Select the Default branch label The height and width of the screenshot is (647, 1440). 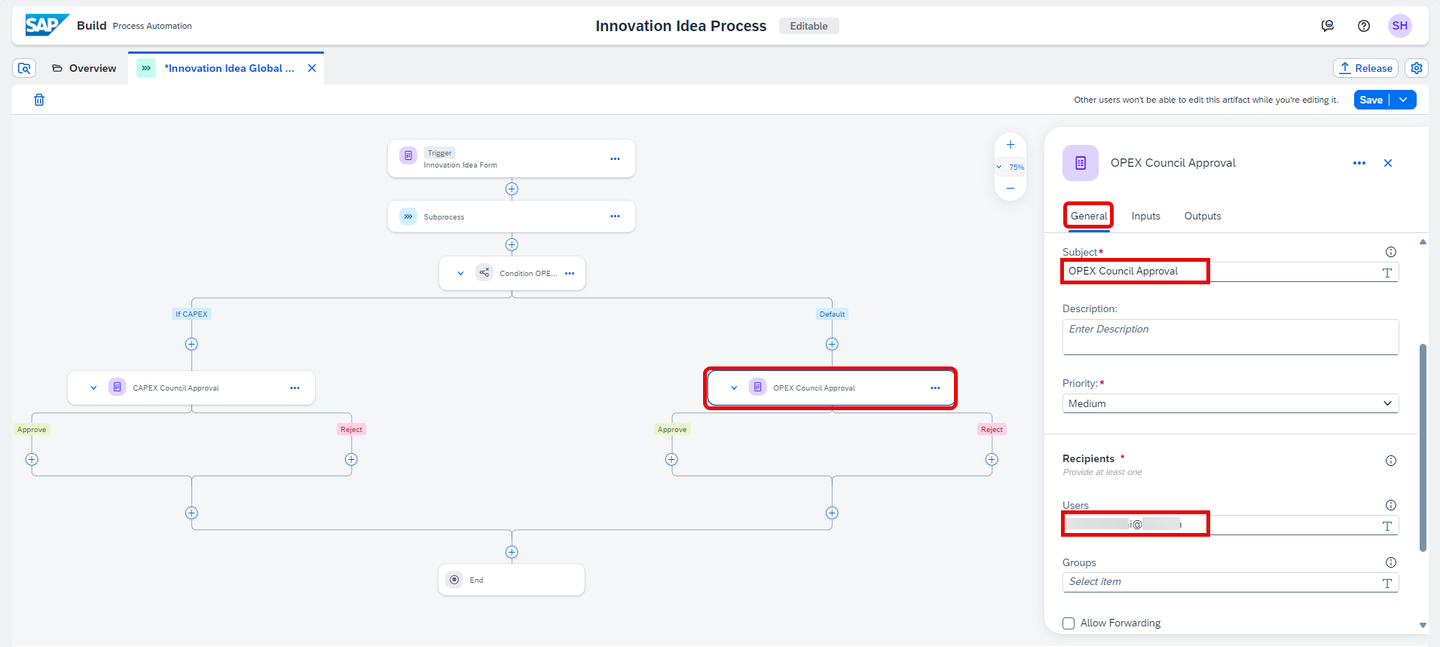click(832, 314)
